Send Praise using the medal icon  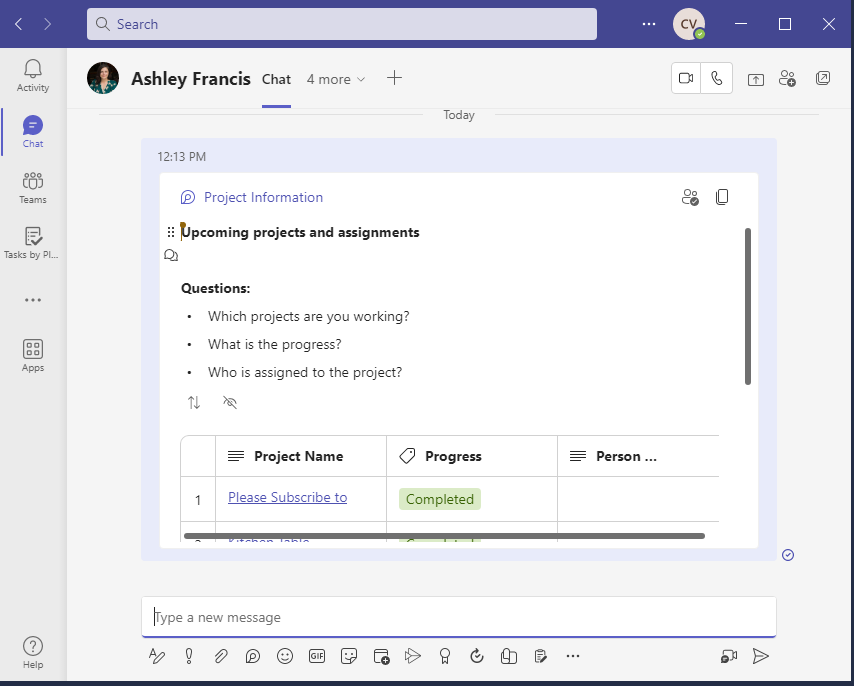pyautogui.click(x=445, y=656)
